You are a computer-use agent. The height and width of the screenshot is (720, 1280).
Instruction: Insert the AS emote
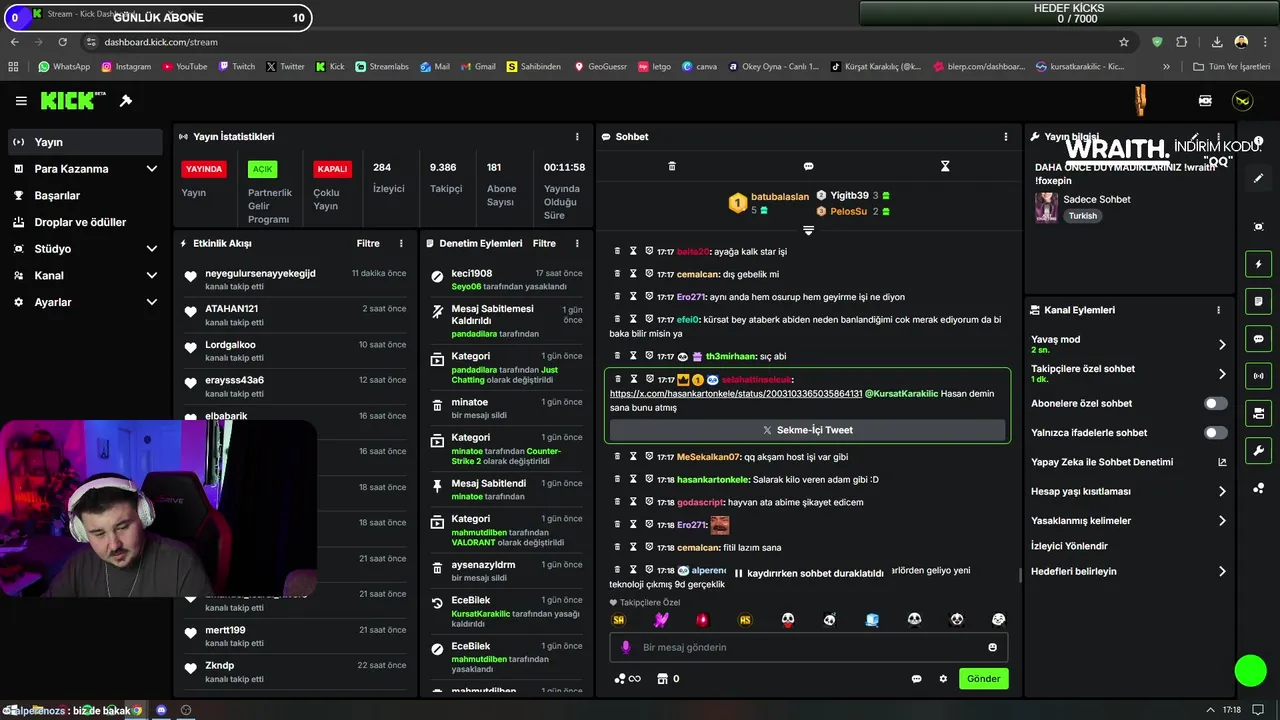745,620
